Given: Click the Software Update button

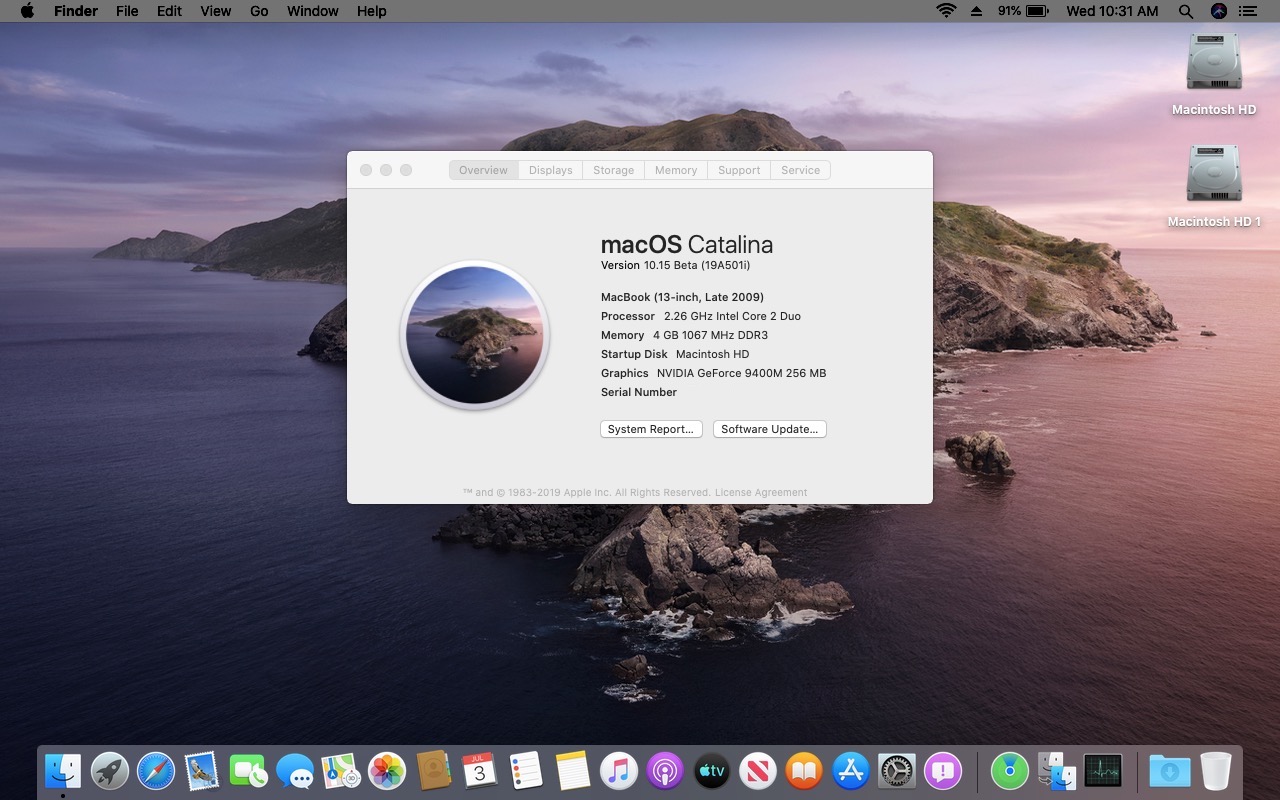Looking at the screenshot, I should coord(770,429).
